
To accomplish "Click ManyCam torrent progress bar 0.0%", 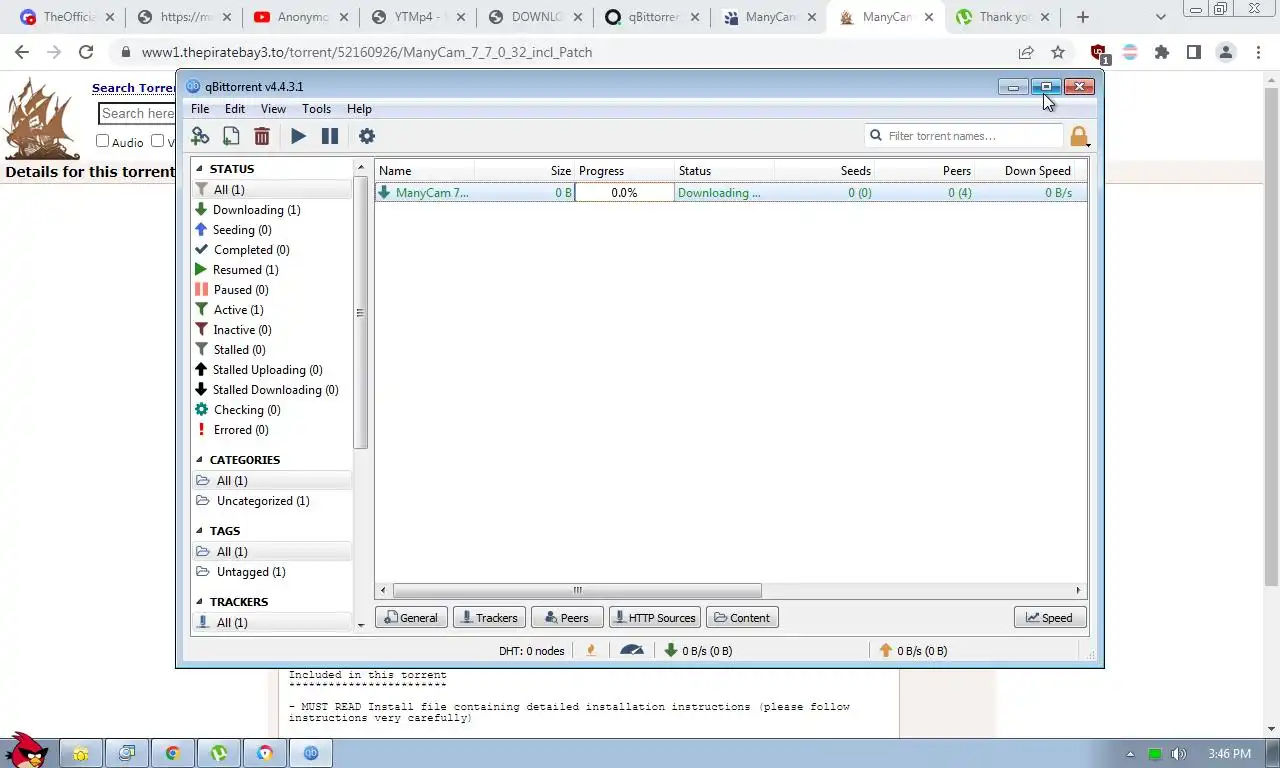I will (624, 193).
